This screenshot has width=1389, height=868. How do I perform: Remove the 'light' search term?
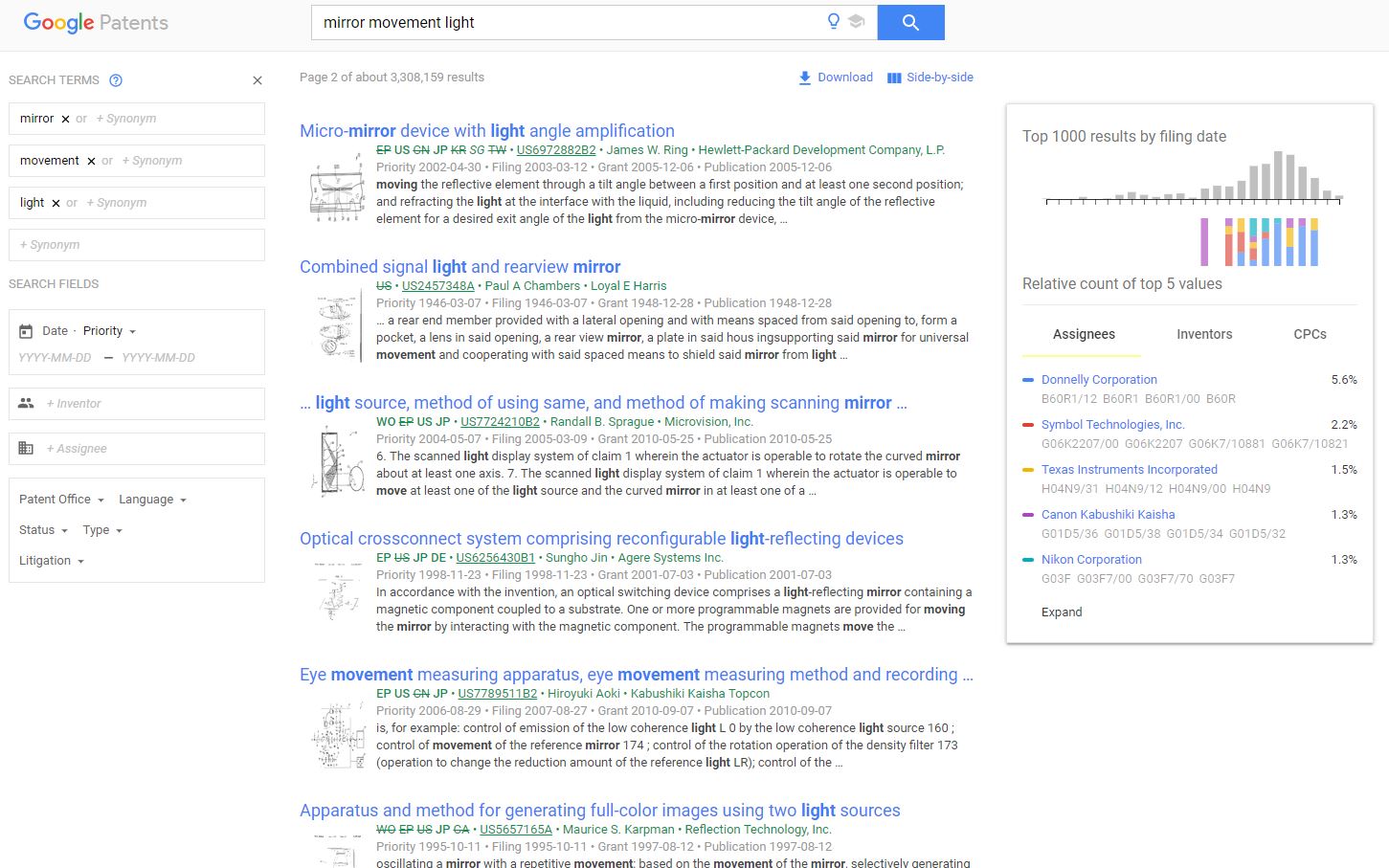click(x=56, y=203)
